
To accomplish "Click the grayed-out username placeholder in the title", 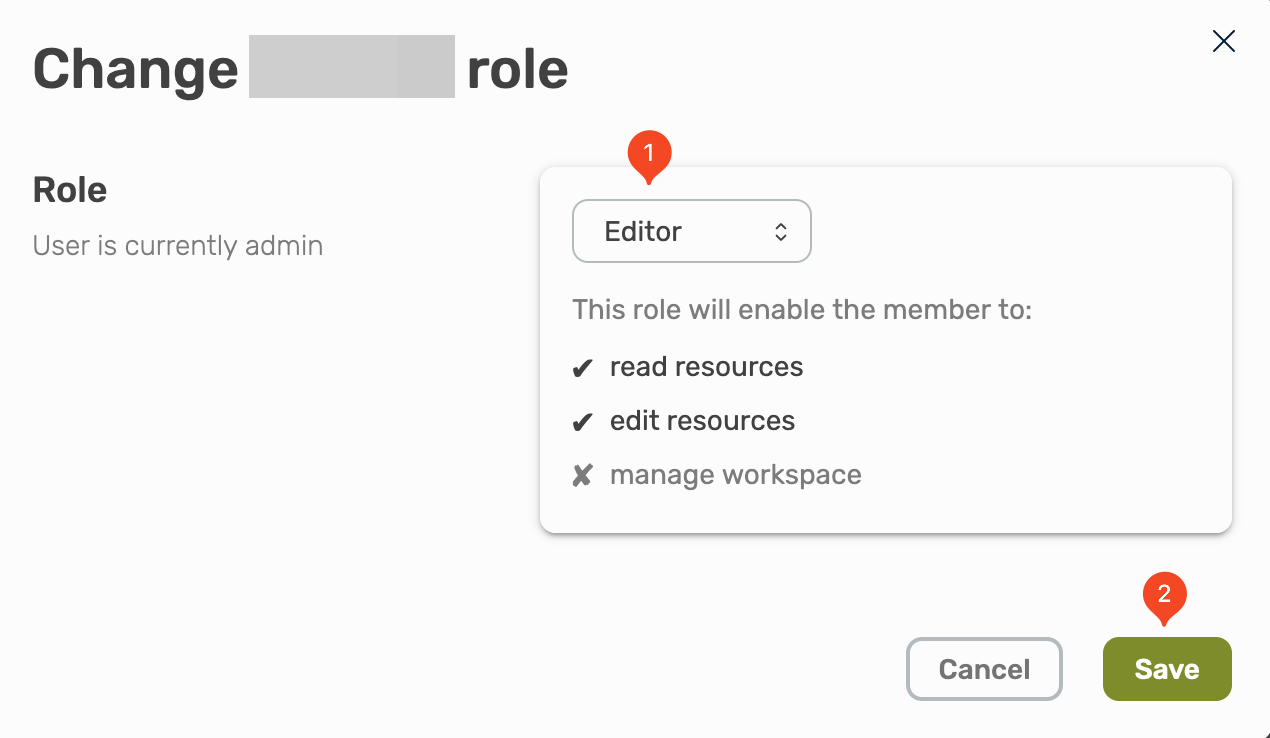I will 351,68.
